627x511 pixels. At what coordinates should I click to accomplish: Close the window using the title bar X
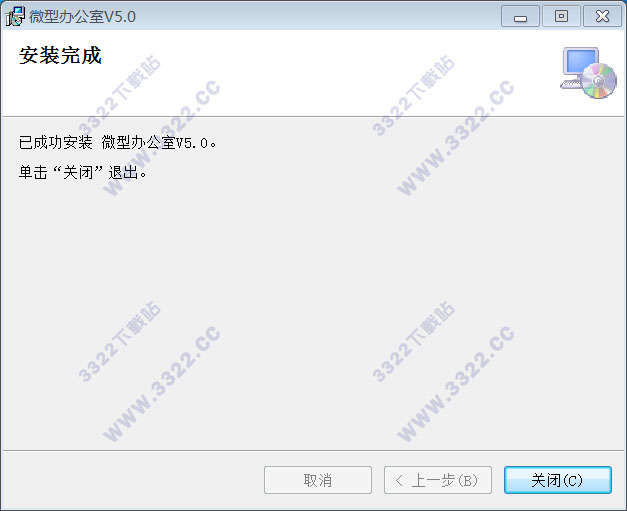(x=602, y=16)
